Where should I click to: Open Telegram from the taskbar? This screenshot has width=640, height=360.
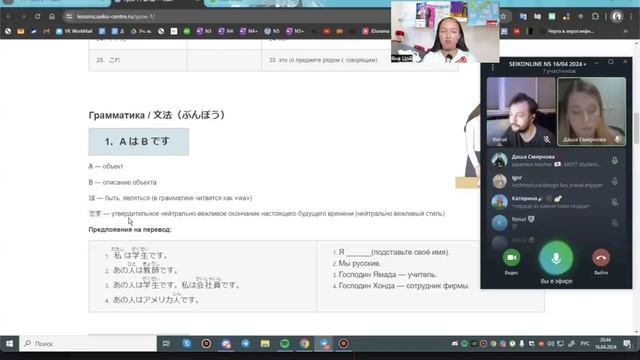(x=245, y=344)
